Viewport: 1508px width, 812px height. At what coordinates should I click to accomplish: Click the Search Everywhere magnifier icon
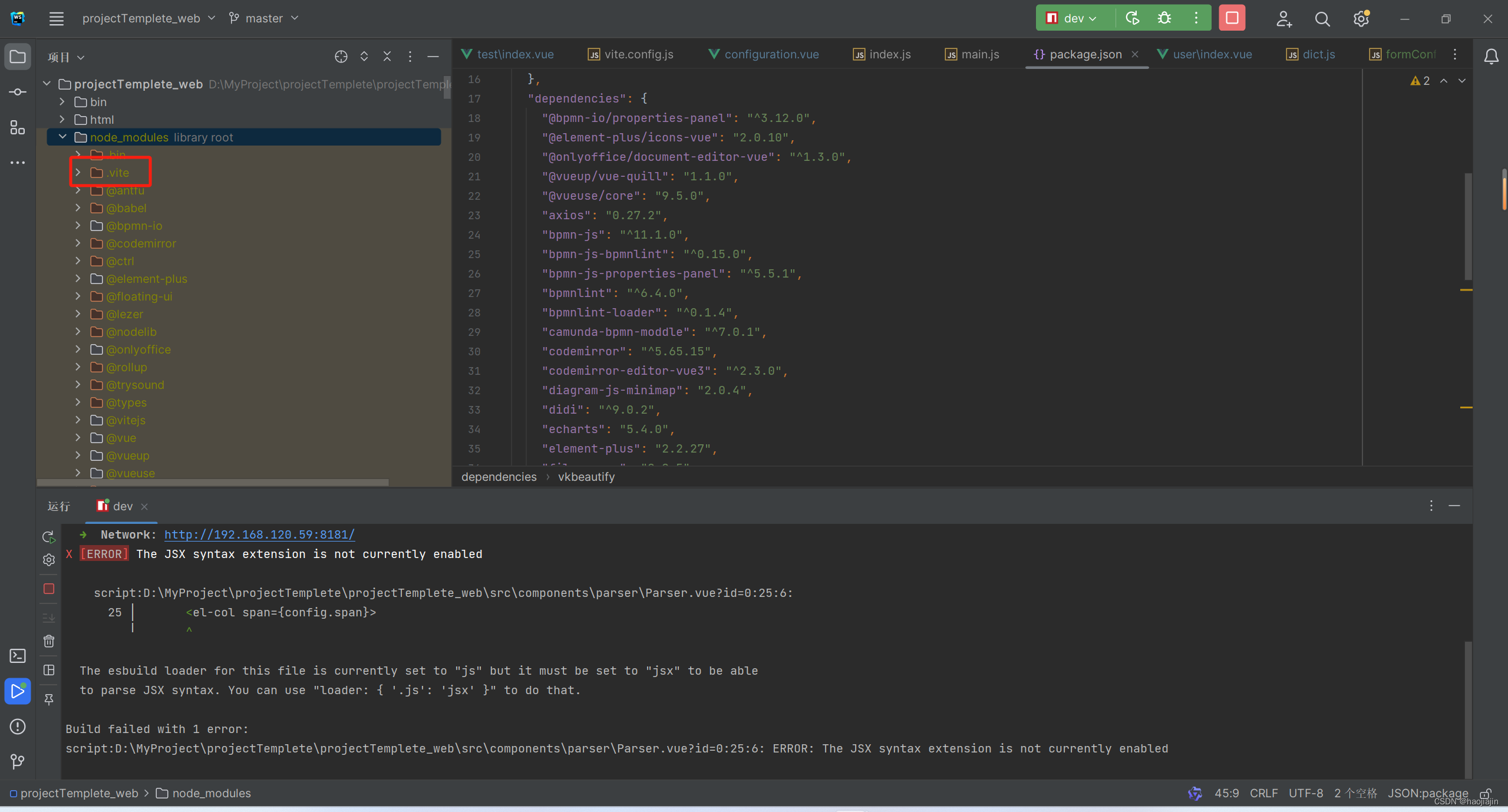coord(1322,19)
